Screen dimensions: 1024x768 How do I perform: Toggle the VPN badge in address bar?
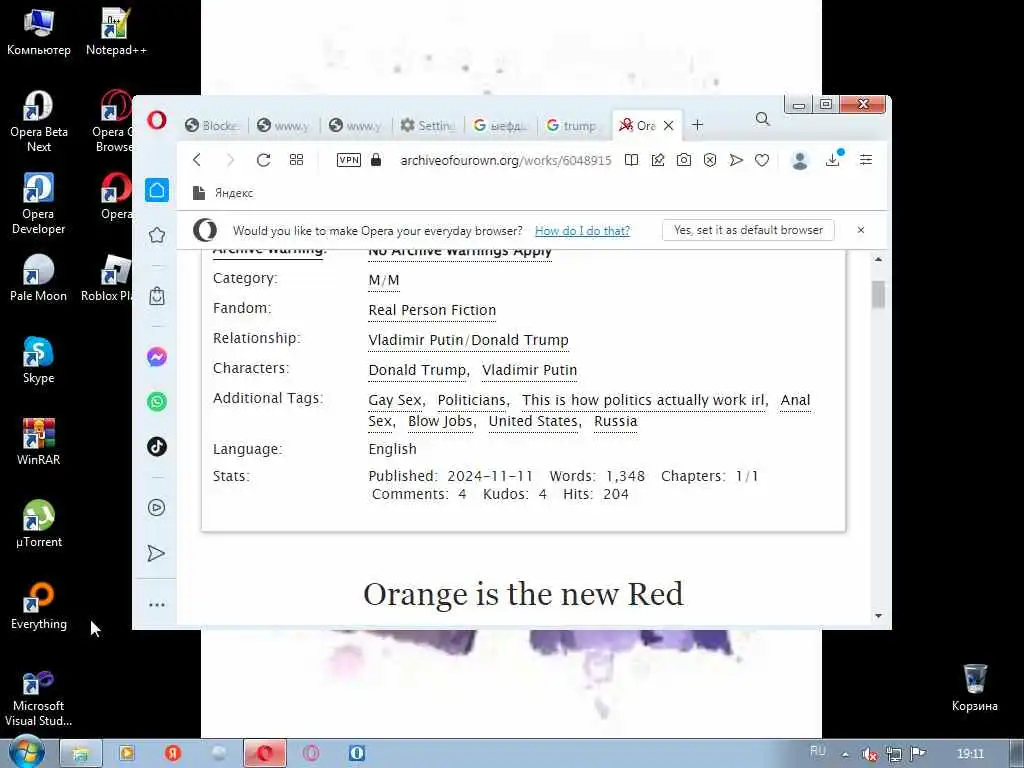tap(349, 160)
